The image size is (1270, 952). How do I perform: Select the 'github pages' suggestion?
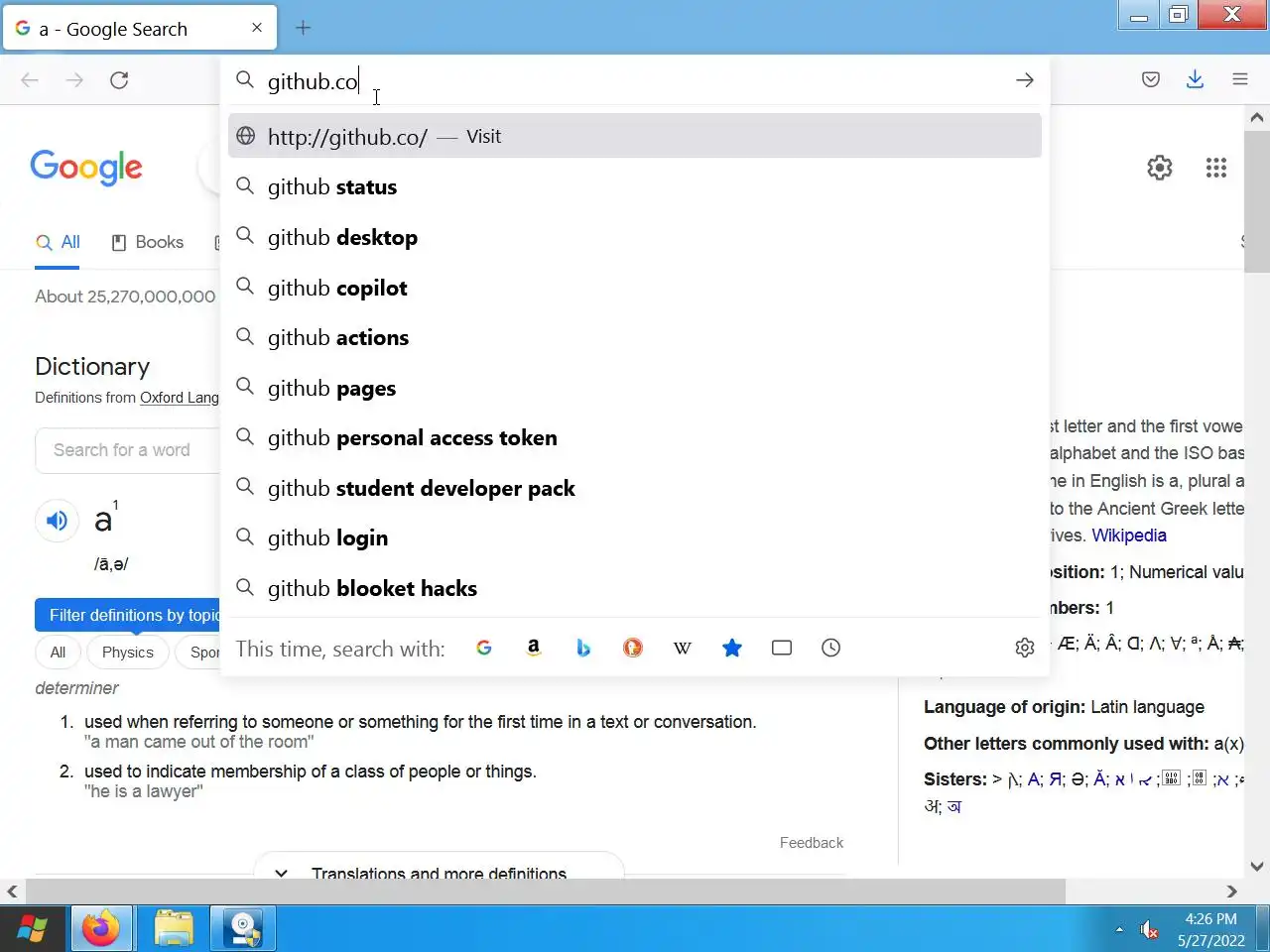tap(635, 388)
